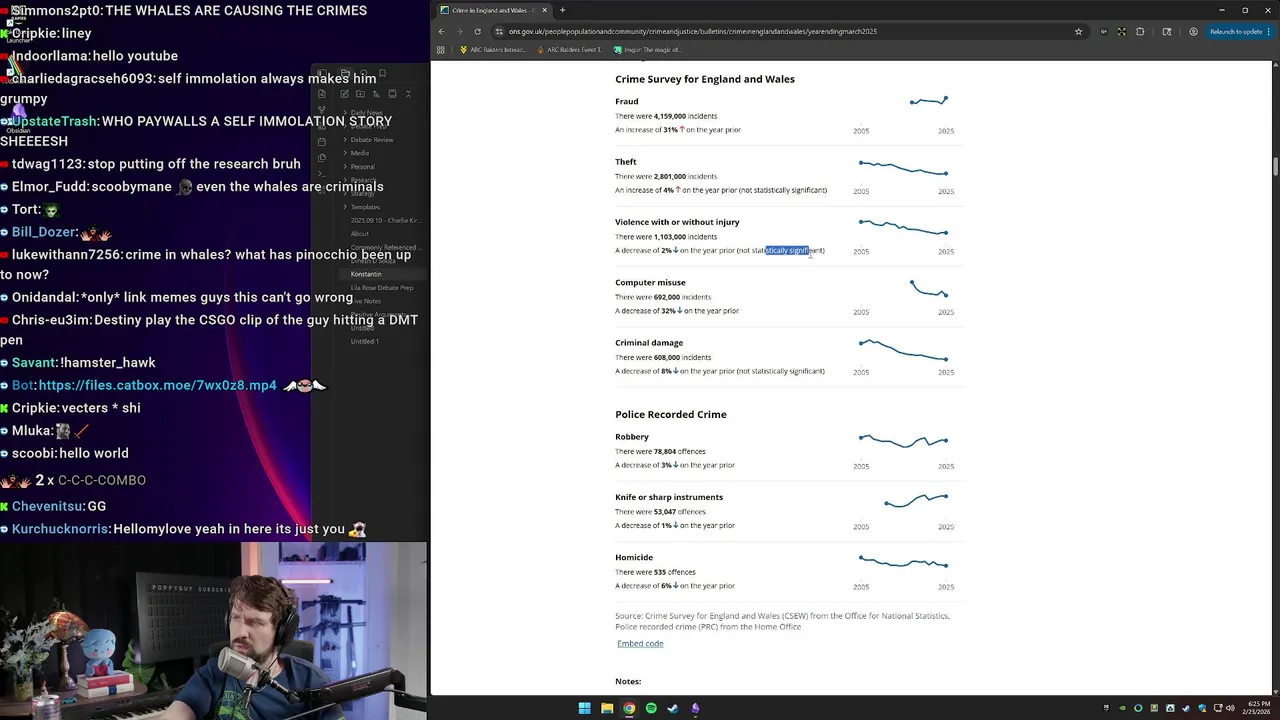Screen dimensions: 1280x720
Task: Open the About note in Obsidian
Action: [360, 234]
